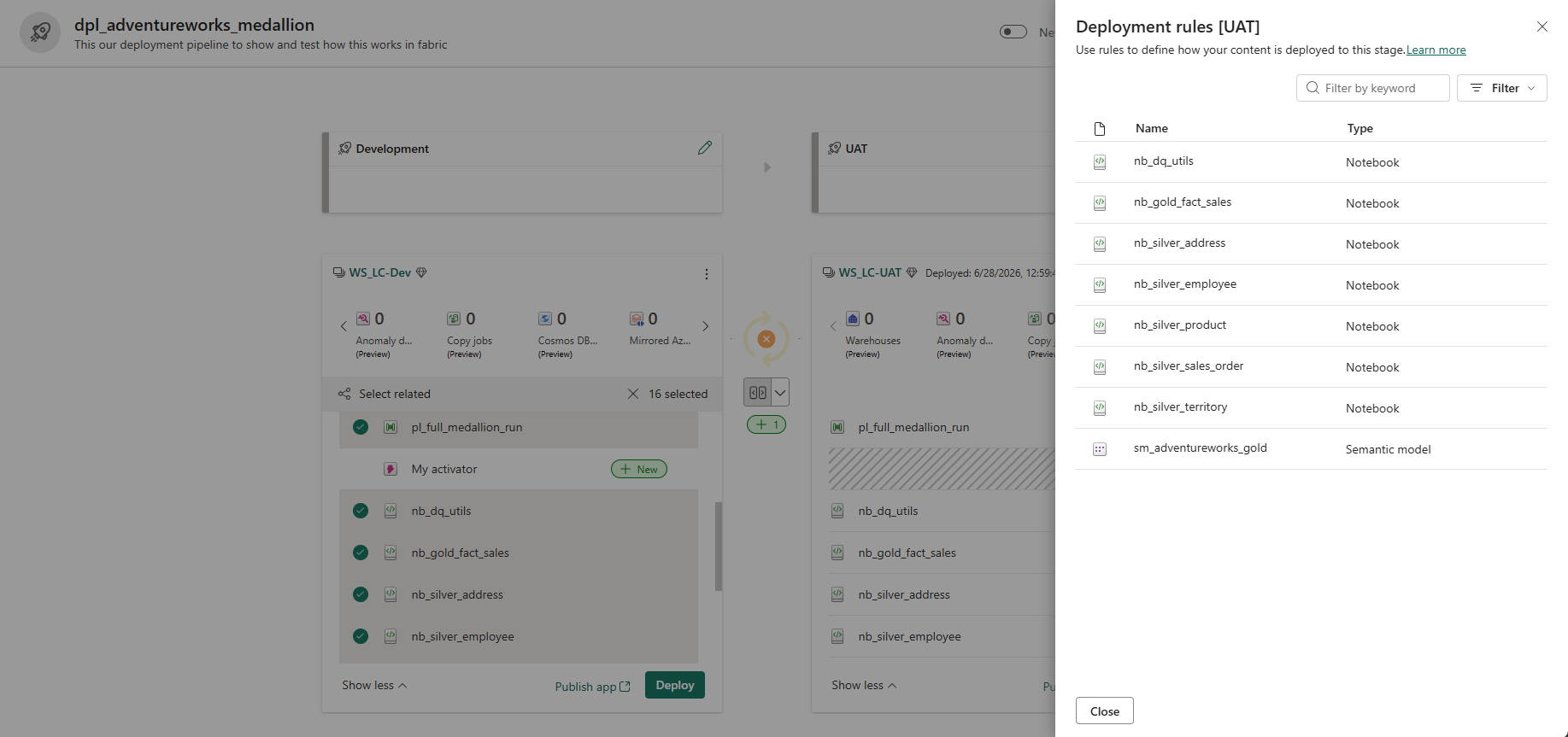Click the deployment pipeline rocket icon

point(40,33)
